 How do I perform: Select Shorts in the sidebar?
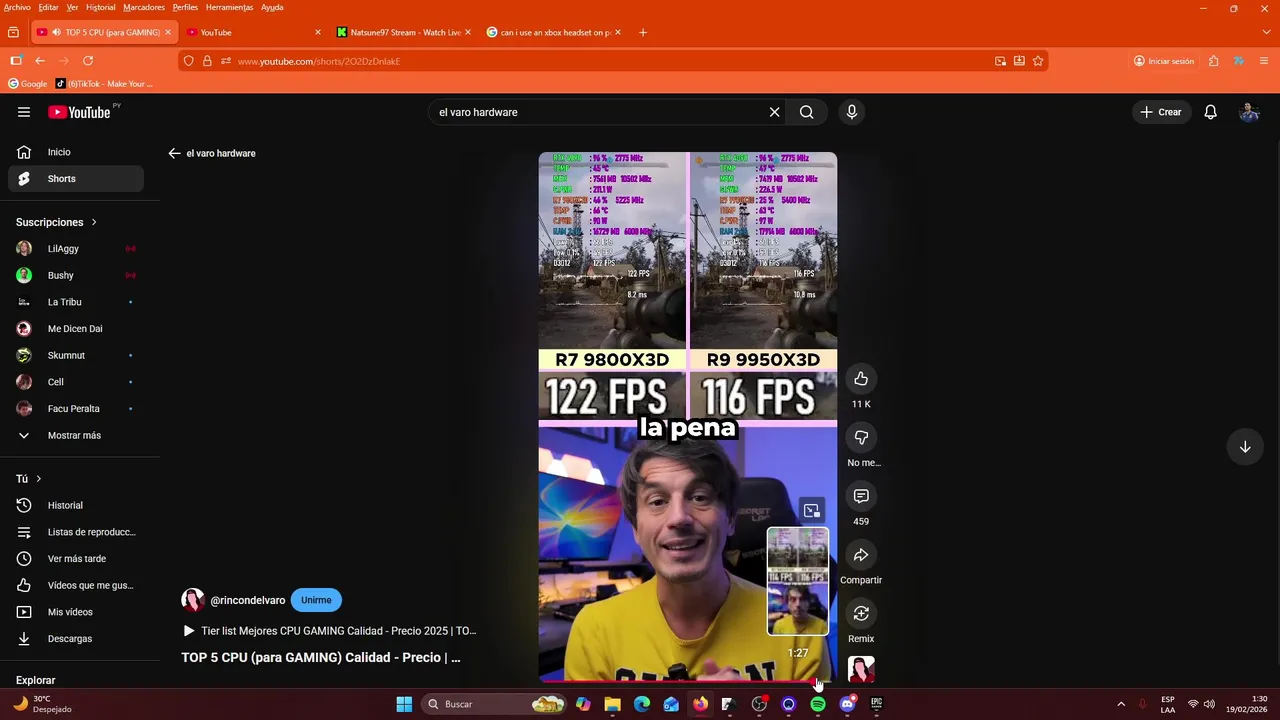76,179
